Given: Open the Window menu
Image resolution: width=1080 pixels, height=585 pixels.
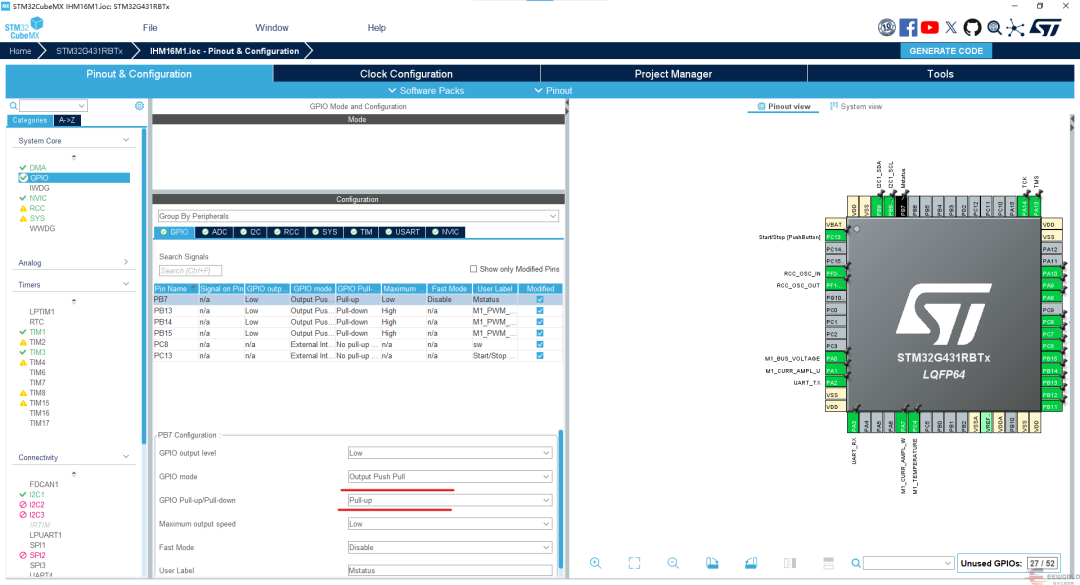Looking at the screenshot, I should pyautogui.click(x=272, y=28).
